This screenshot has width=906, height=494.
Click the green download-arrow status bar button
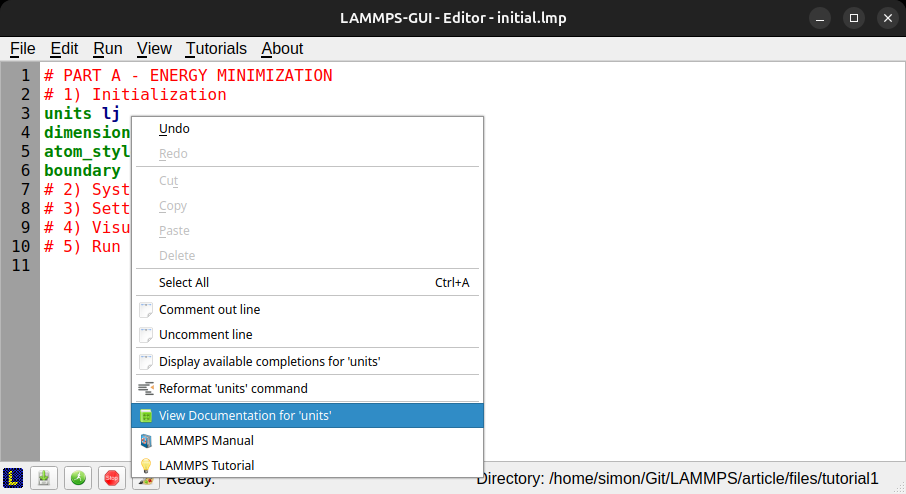point(45,478)
